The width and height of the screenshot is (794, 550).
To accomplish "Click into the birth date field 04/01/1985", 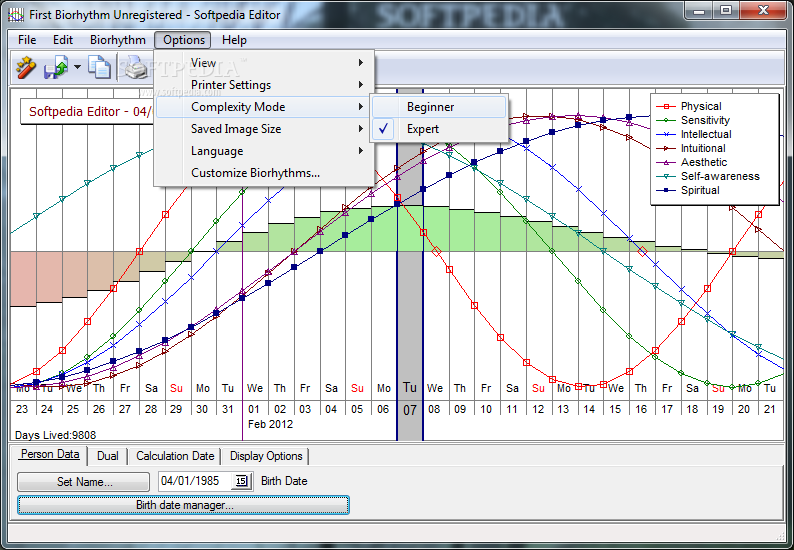I will pos(195,481).
